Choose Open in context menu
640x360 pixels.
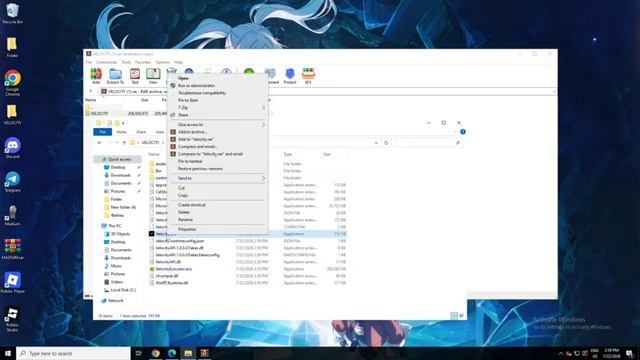pos(183,78)
